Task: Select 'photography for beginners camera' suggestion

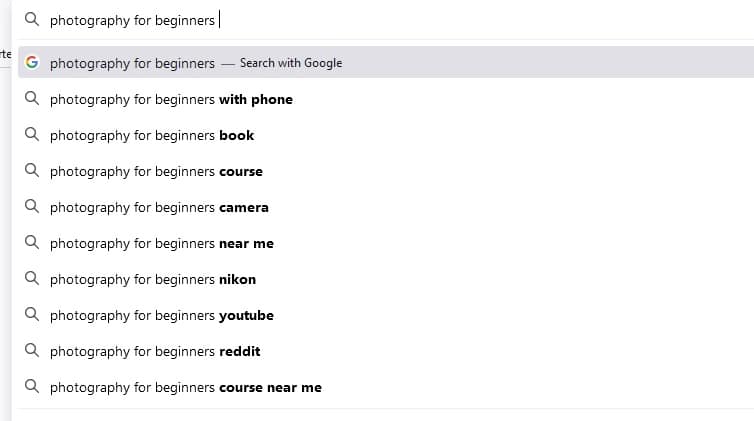Action: point(386,207)
